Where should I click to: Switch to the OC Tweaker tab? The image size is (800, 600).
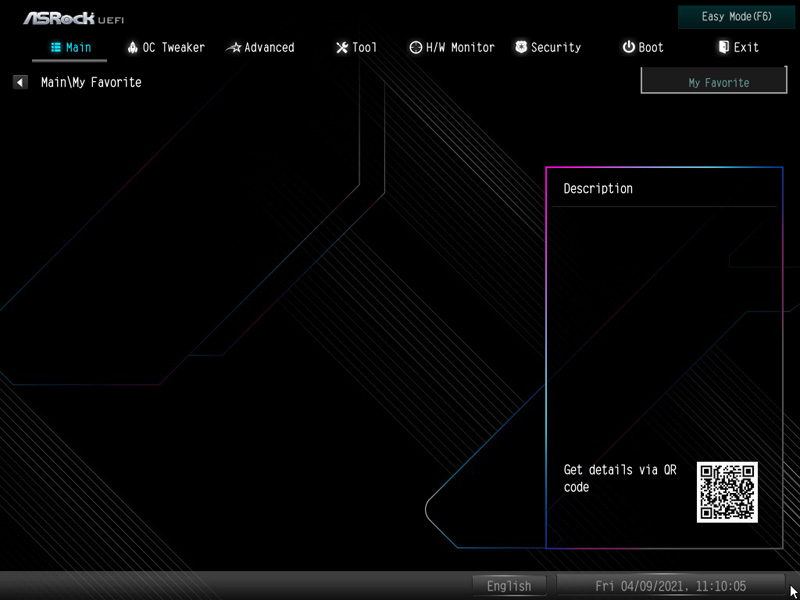click(166, 48)
